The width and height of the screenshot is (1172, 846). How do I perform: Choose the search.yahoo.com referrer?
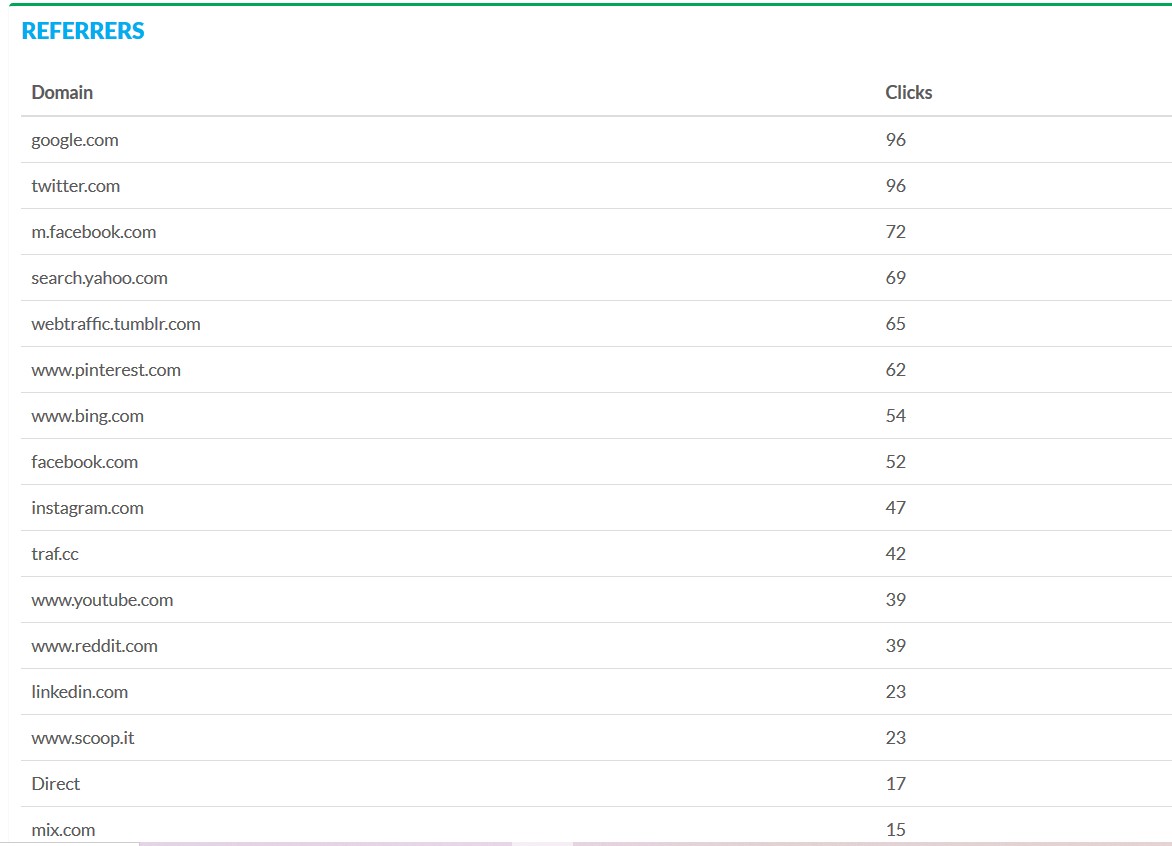pos(99,278)
